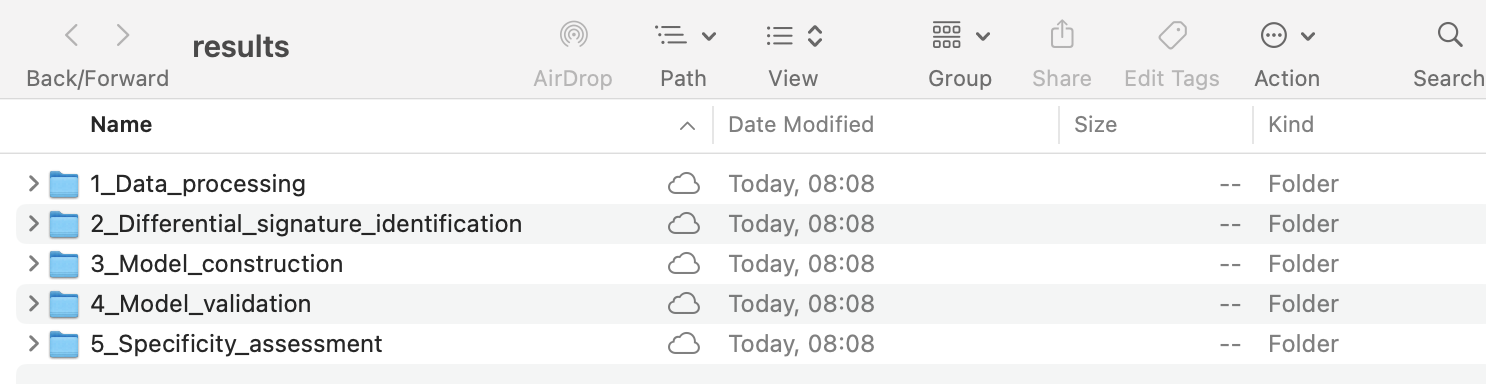
Task: Open the Path toolbar menu
Action: 685,36
